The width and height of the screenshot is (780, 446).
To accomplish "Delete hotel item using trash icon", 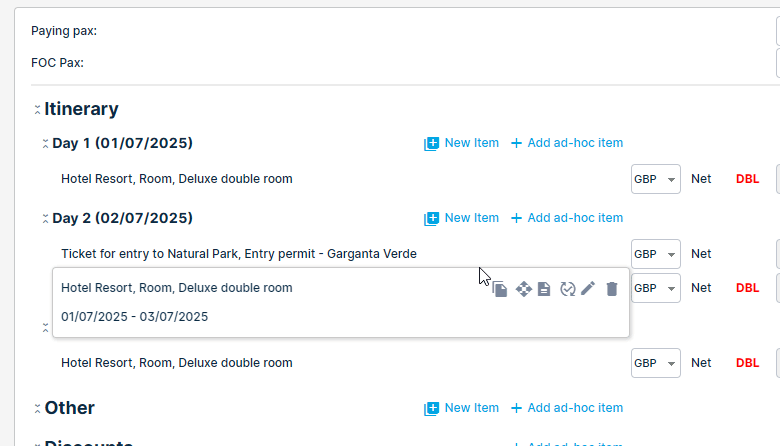I will (612, 289).
